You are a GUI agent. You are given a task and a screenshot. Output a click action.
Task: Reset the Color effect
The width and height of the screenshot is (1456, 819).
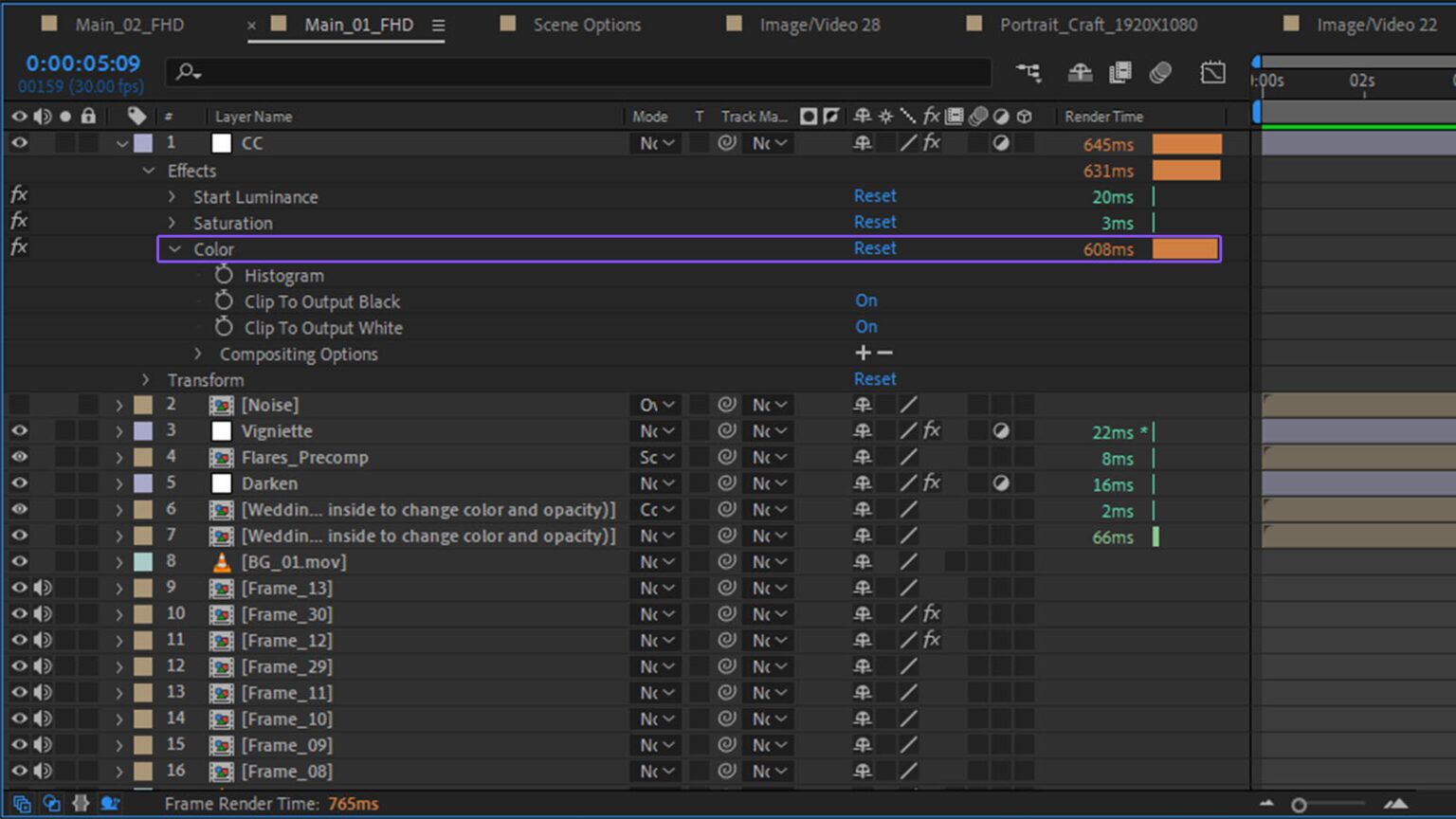[x=875, y=248]
